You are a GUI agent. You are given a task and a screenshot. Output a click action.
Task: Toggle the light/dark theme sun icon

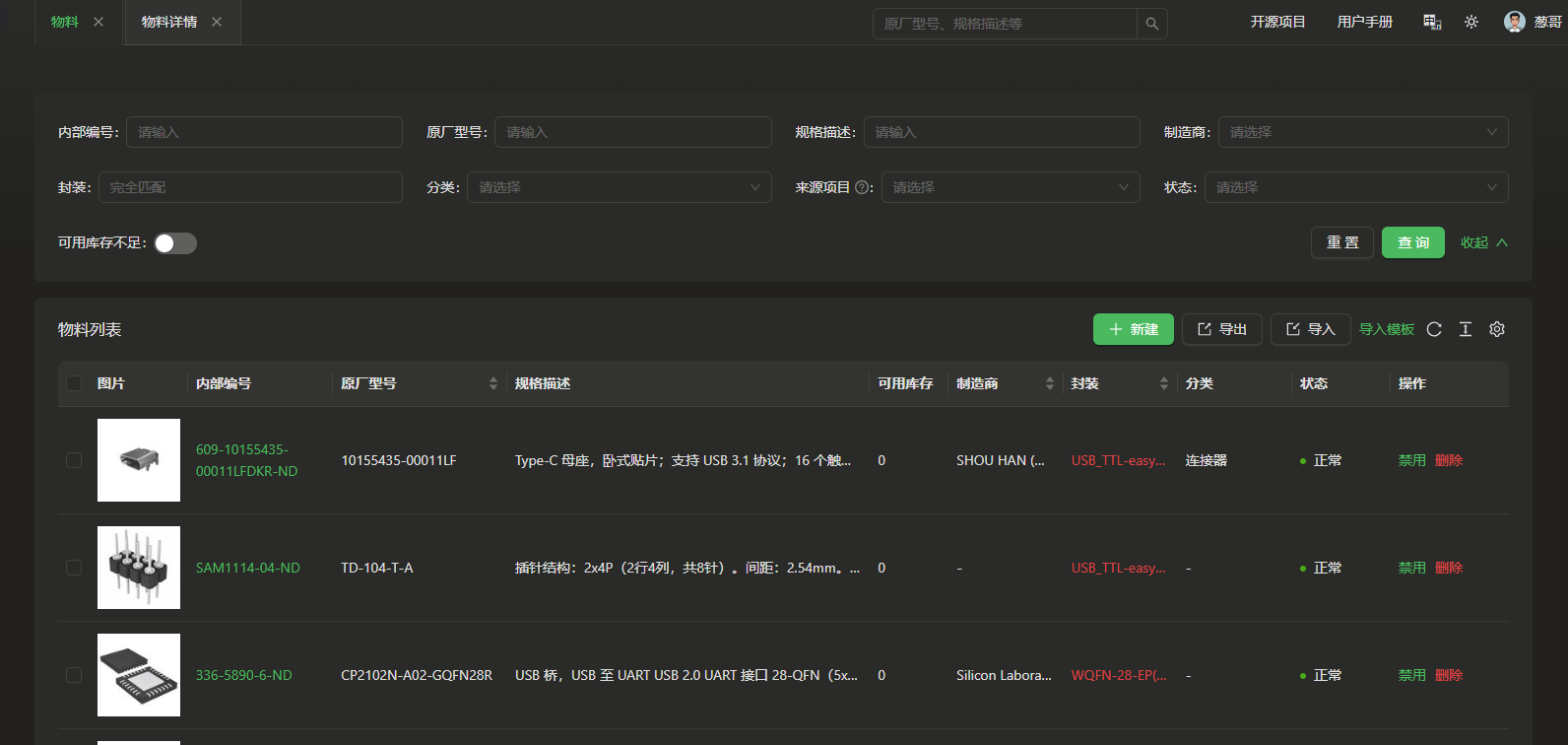(1471, 22)
